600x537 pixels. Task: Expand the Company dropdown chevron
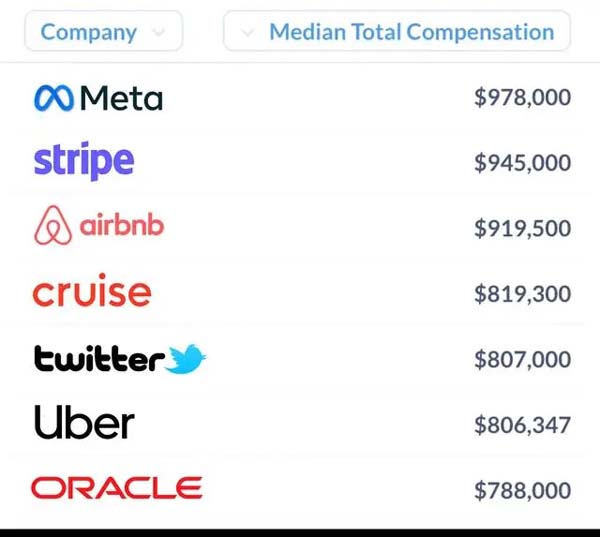(158, 32)
